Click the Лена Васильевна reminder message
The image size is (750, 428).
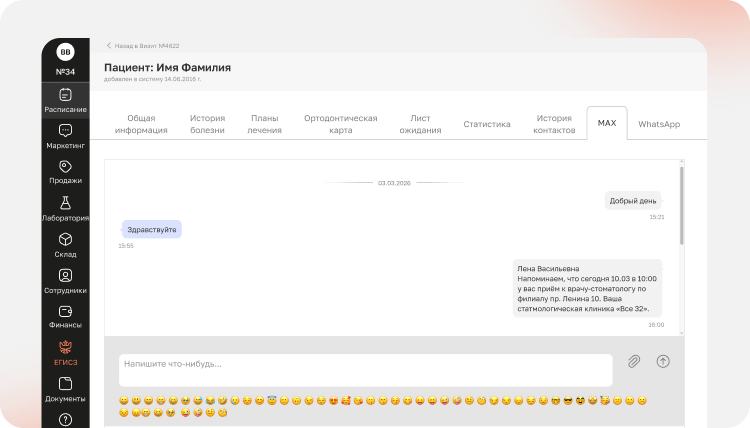(x=587, y=288)
